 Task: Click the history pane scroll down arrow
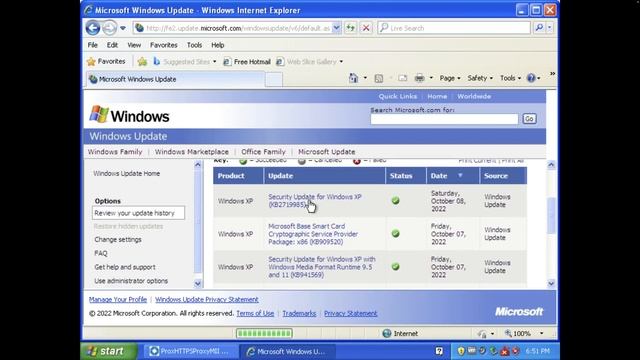(x=551, y=283)
